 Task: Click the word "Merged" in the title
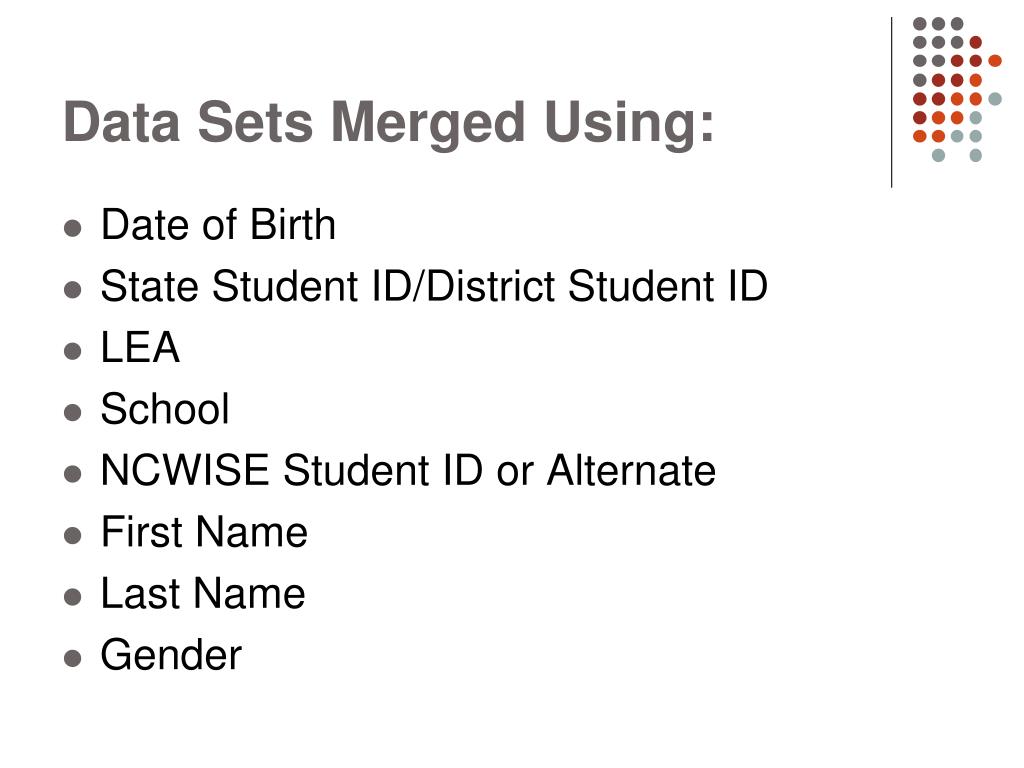click(428, 124)
